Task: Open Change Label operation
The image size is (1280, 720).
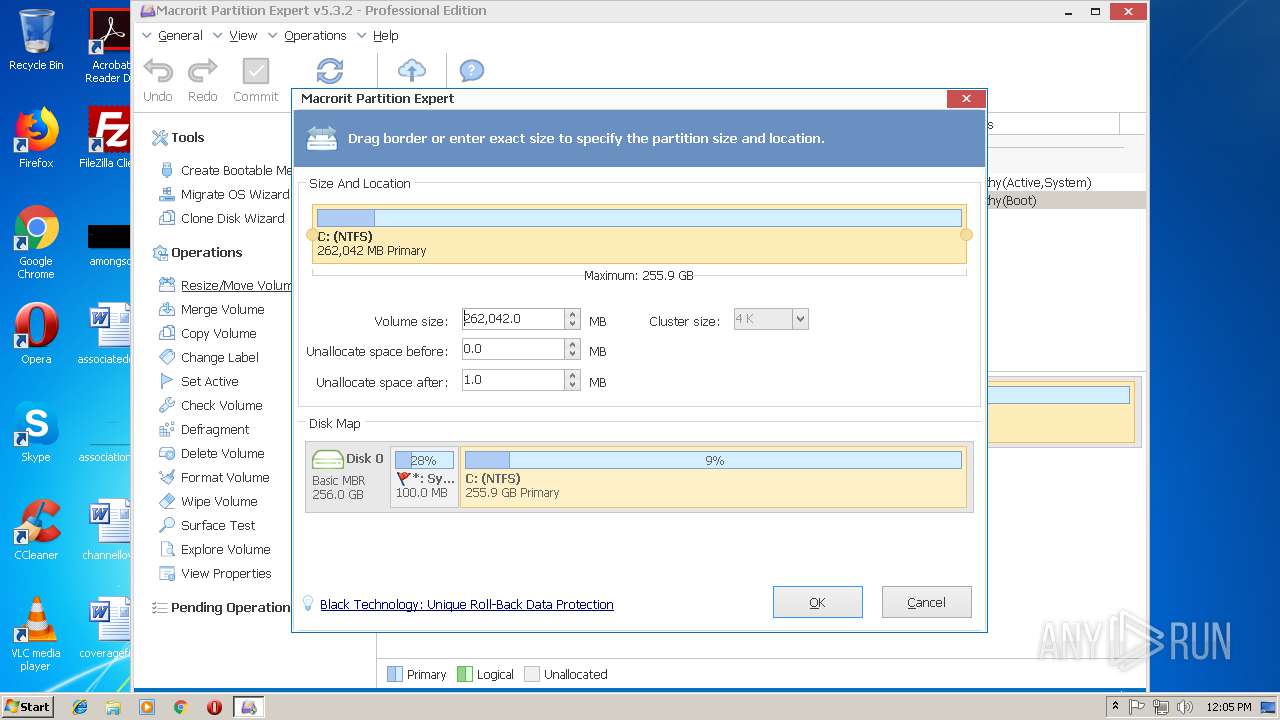Action: 209,357
